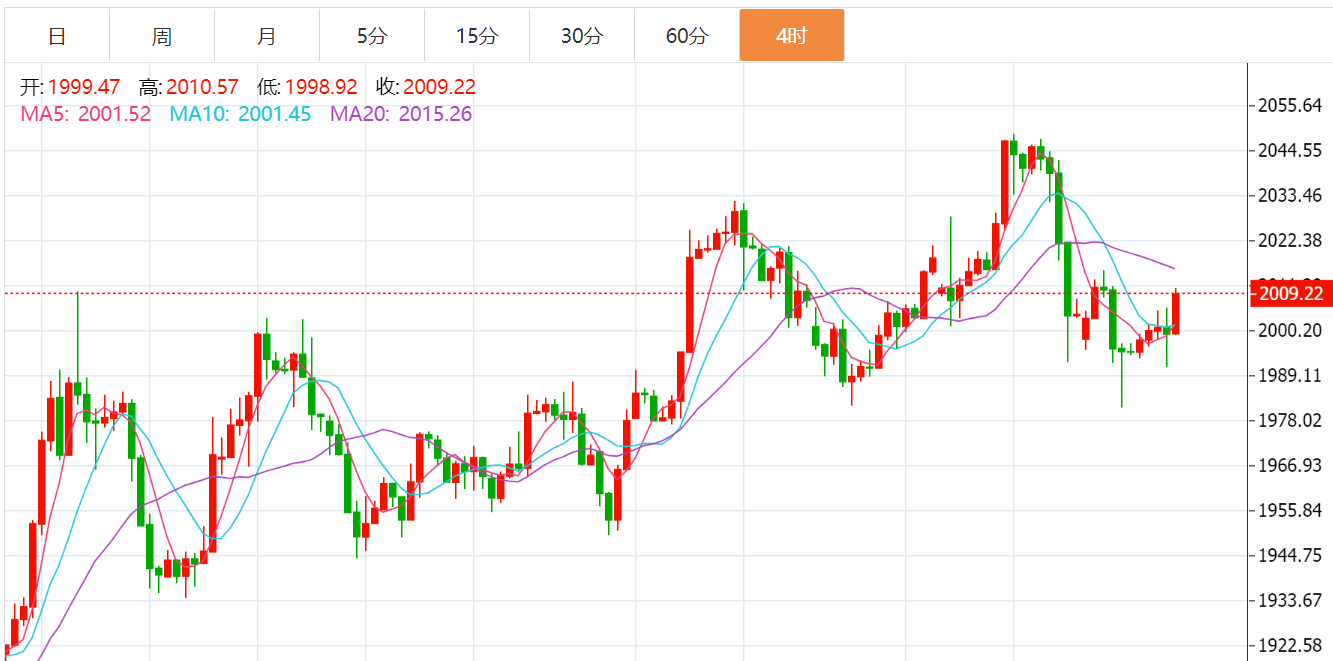Click the latest red candlestick at right
The height and width of the screenshot is (661, 1333).
pyautogui.click(x=1176, y=313)
